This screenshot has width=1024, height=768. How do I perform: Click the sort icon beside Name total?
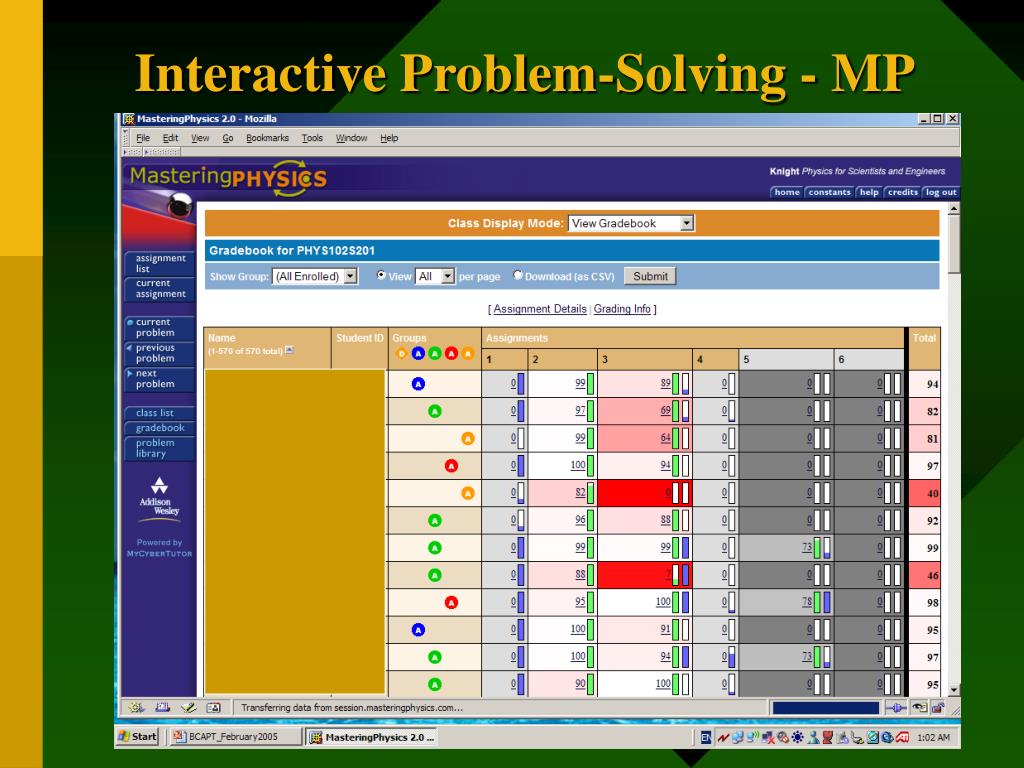(289, 350)
